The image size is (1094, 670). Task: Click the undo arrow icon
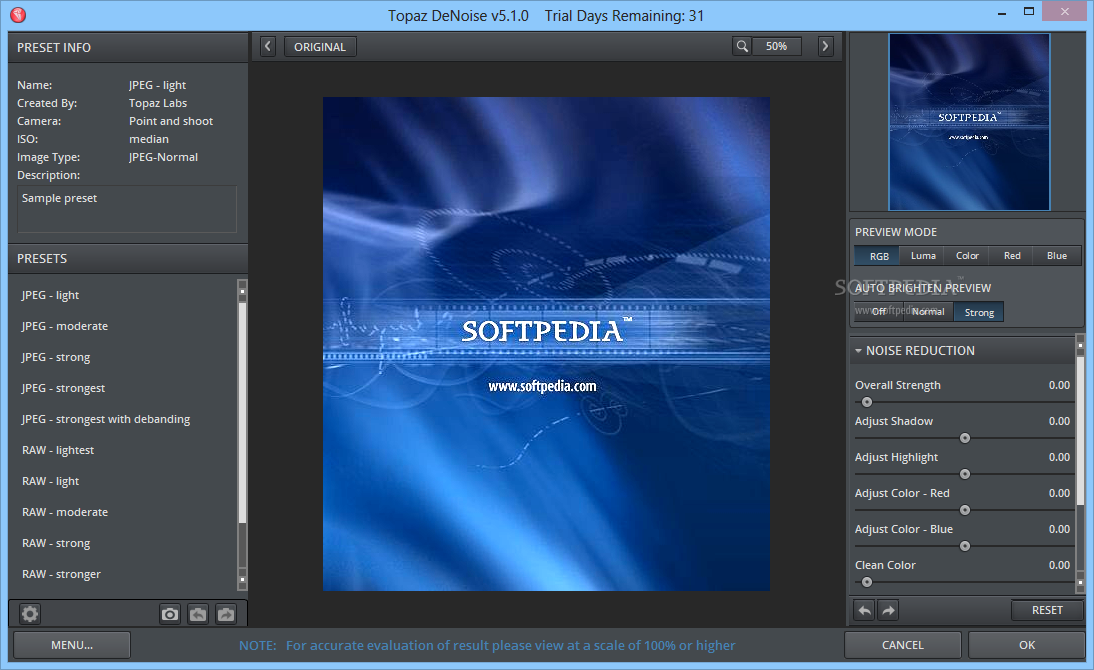[x=864, y=611]
